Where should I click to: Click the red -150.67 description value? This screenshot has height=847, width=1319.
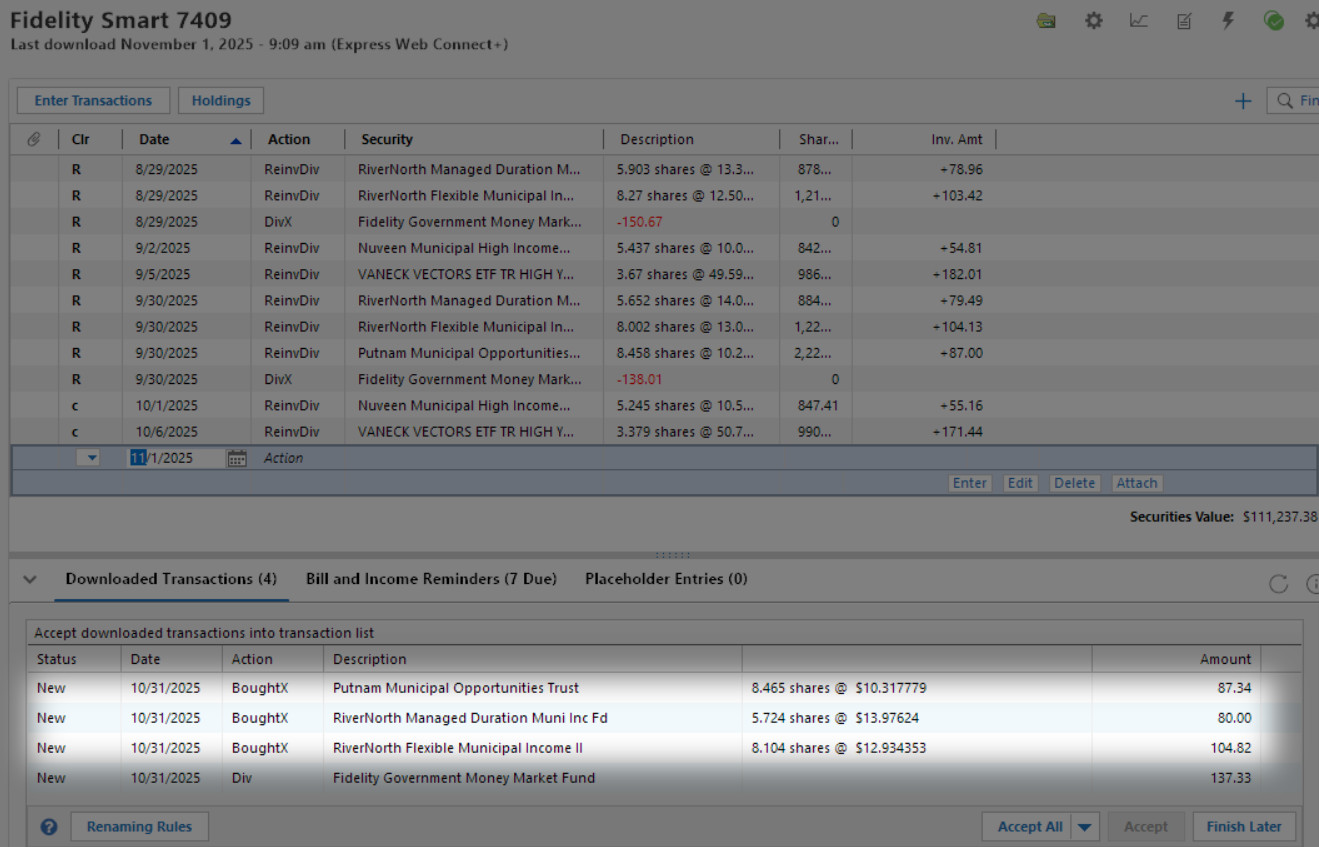point(640,222)
